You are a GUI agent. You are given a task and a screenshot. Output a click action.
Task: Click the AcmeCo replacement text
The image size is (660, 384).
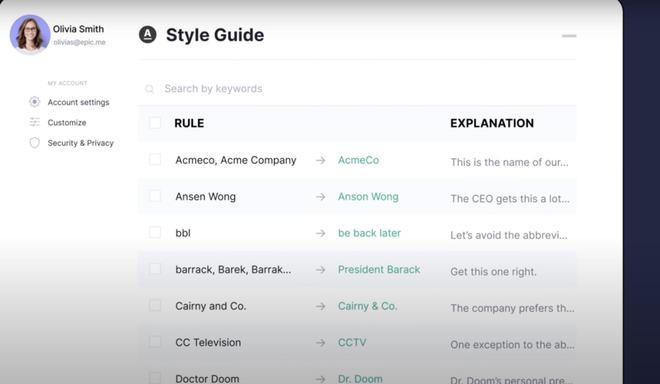pos(358,160)
